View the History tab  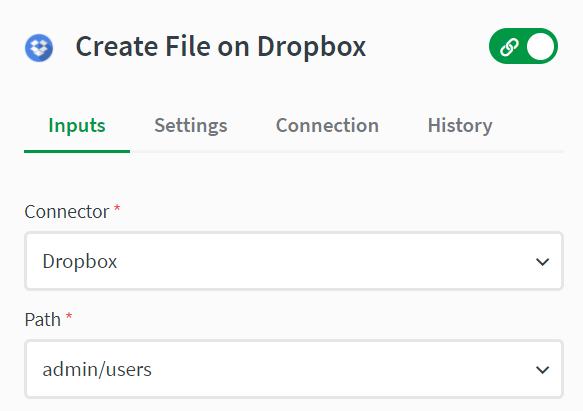point(460,126)
